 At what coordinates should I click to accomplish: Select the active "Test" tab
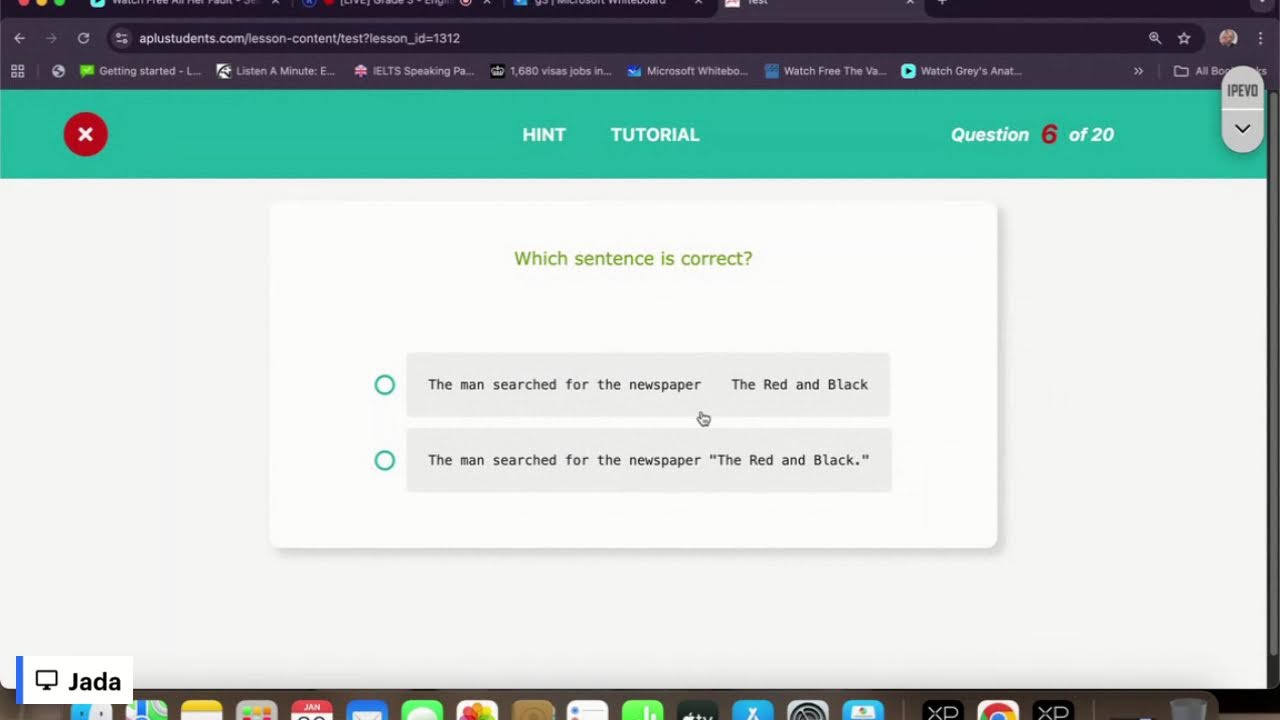coord(818,4)
